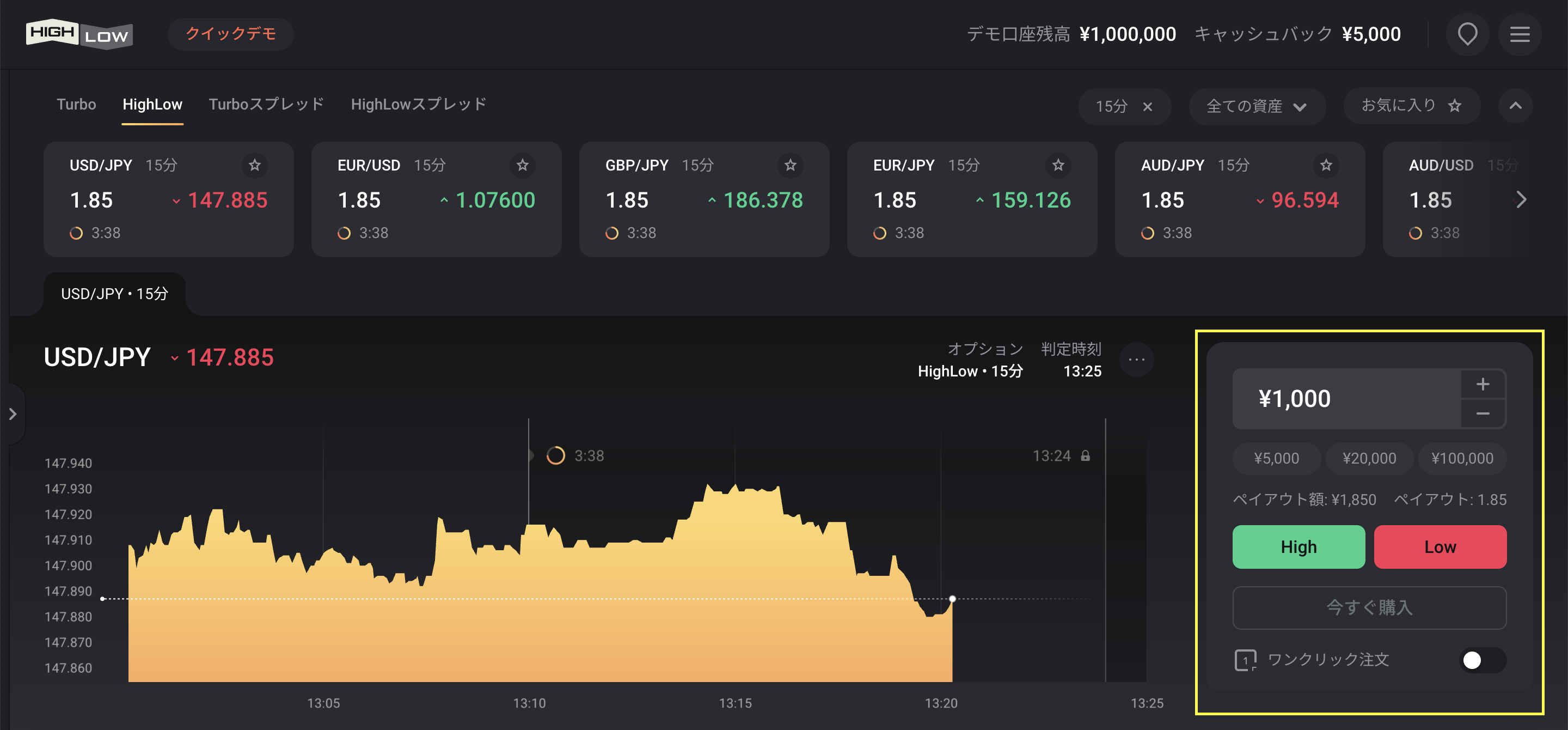Screen dimensions: 1568x730
Task: Favorite the AUD/JPY card star
Action: [x=1326, y=165]
